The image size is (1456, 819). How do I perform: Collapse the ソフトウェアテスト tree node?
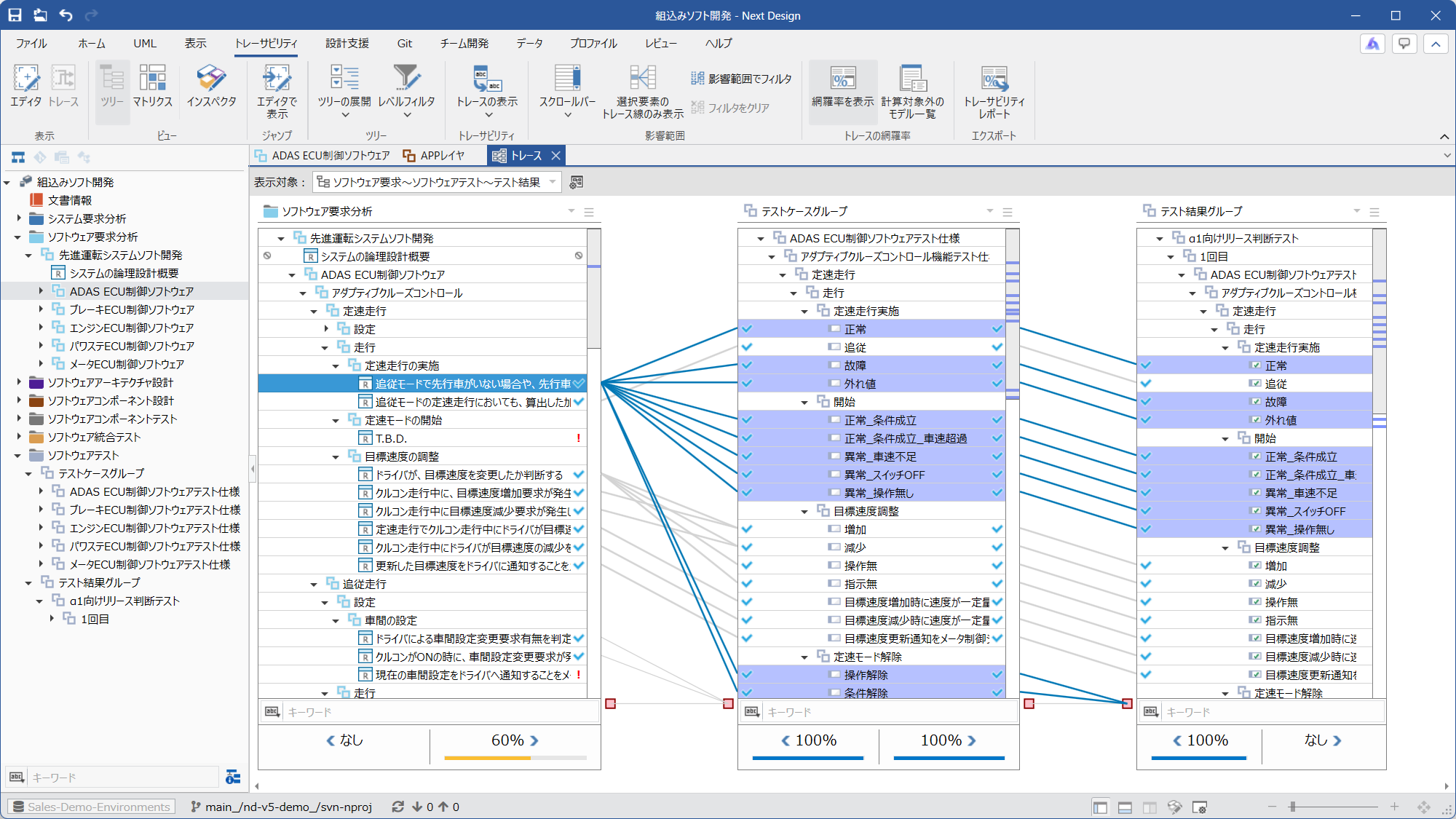pos(18,456)
